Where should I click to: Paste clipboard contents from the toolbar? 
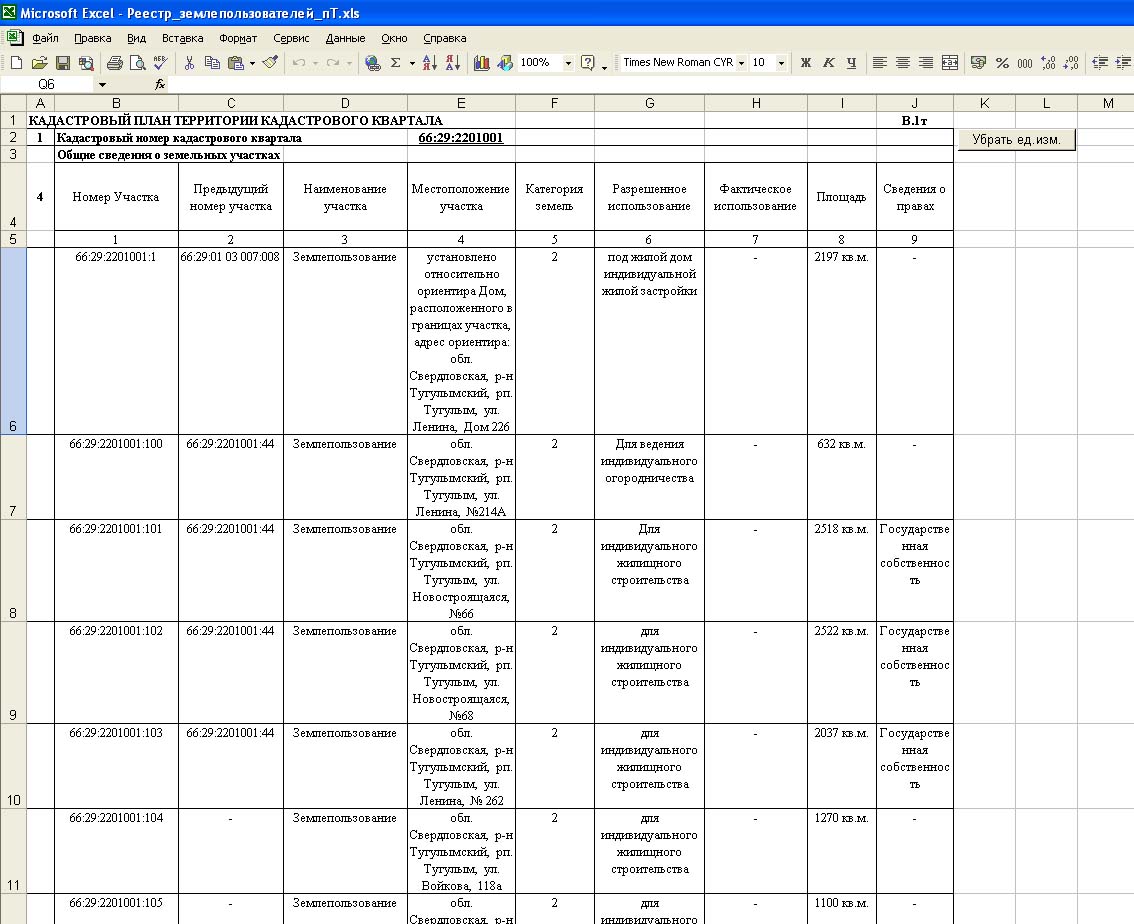[236, 63]
